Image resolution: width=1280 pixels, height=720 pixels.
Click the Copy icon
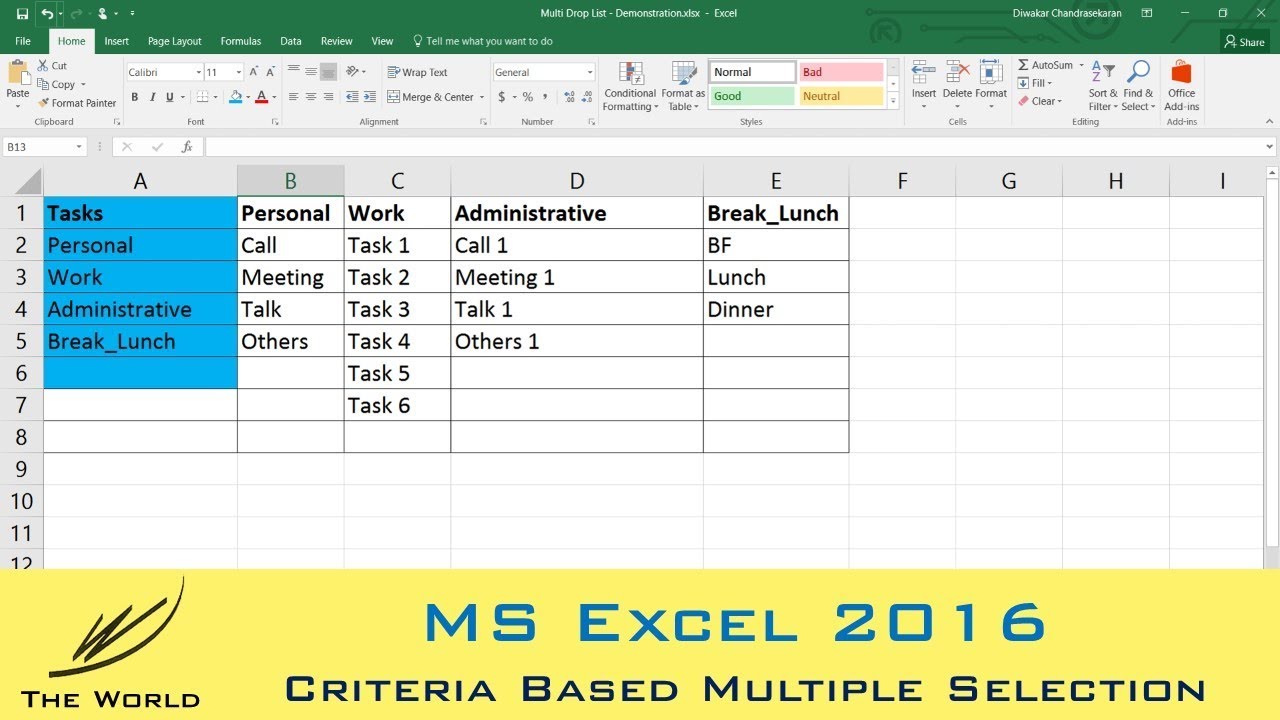(x=44, y=85)
